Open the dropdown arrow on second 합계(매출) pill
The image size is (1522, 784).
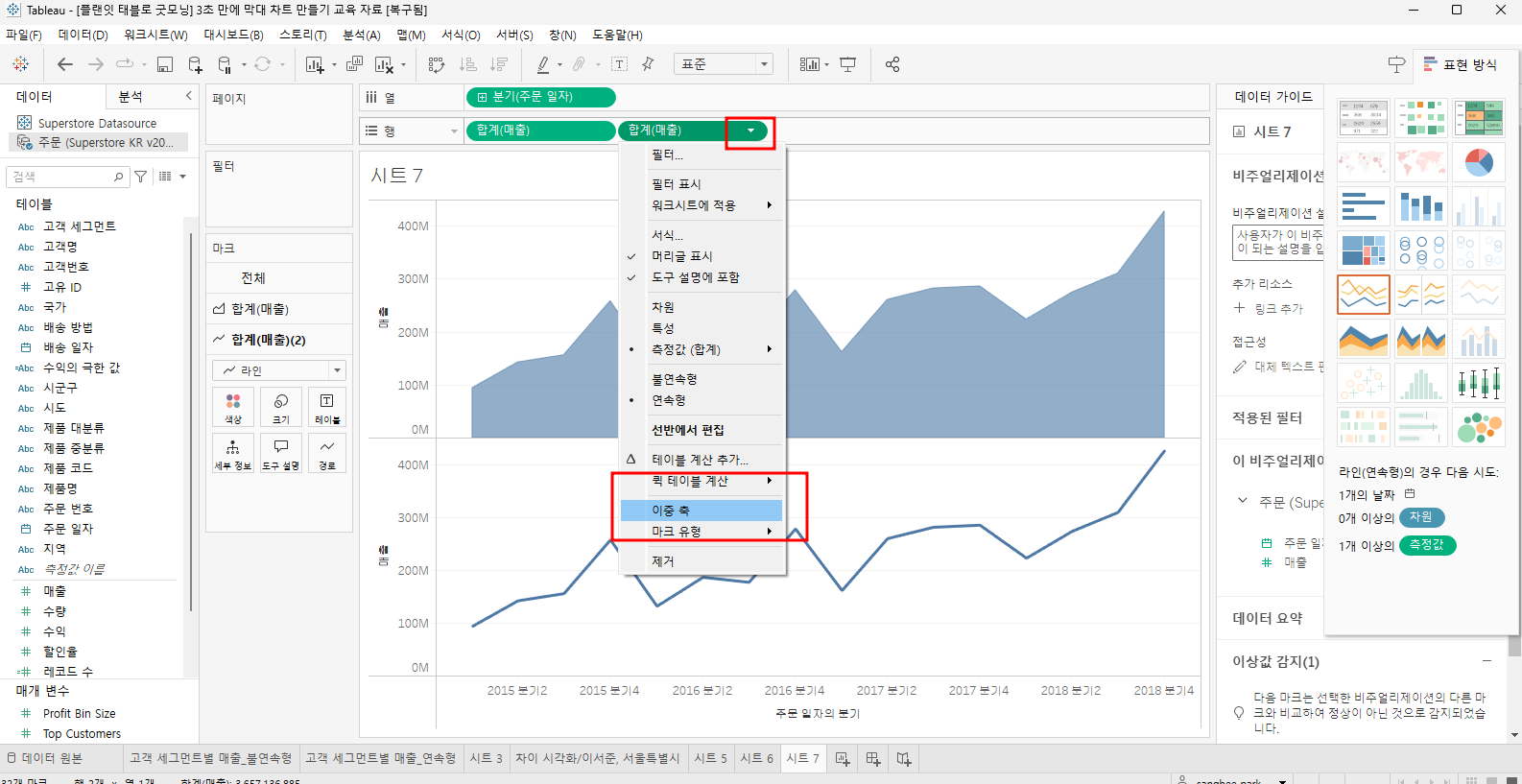pyautogui.click(x=750, y=131)
